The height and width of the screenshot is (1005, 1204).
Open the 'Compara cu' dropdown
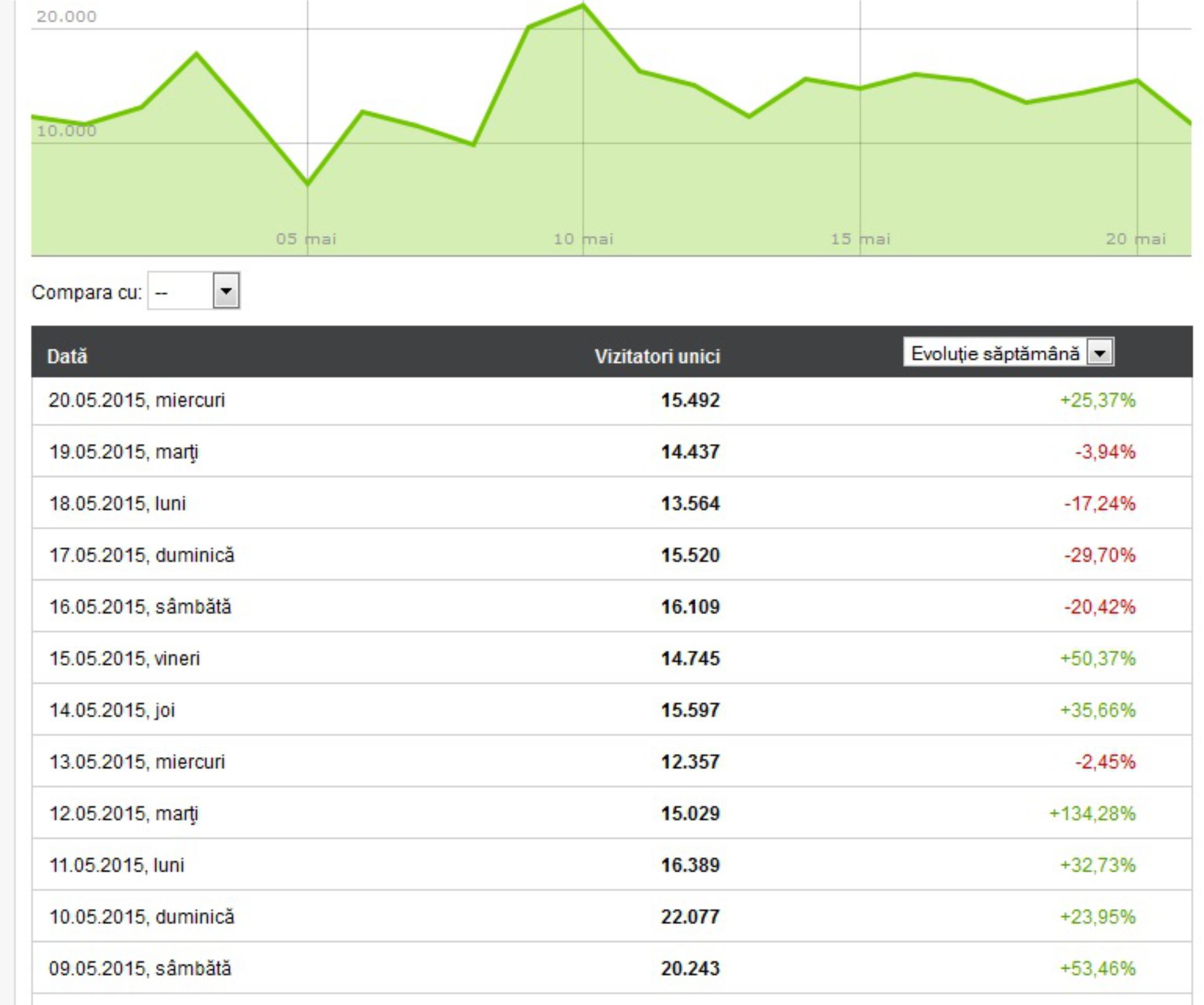click(193, 291)
